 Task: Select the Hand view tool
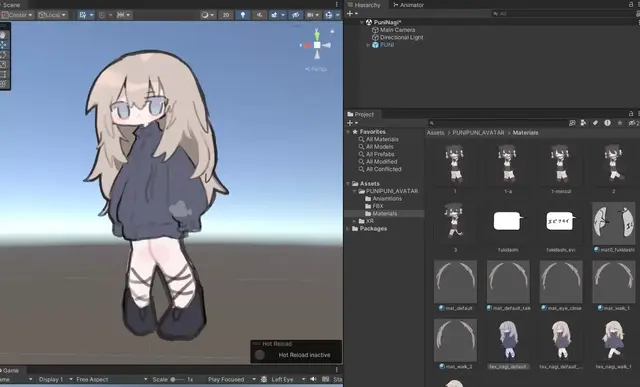(x=3, y=35)
